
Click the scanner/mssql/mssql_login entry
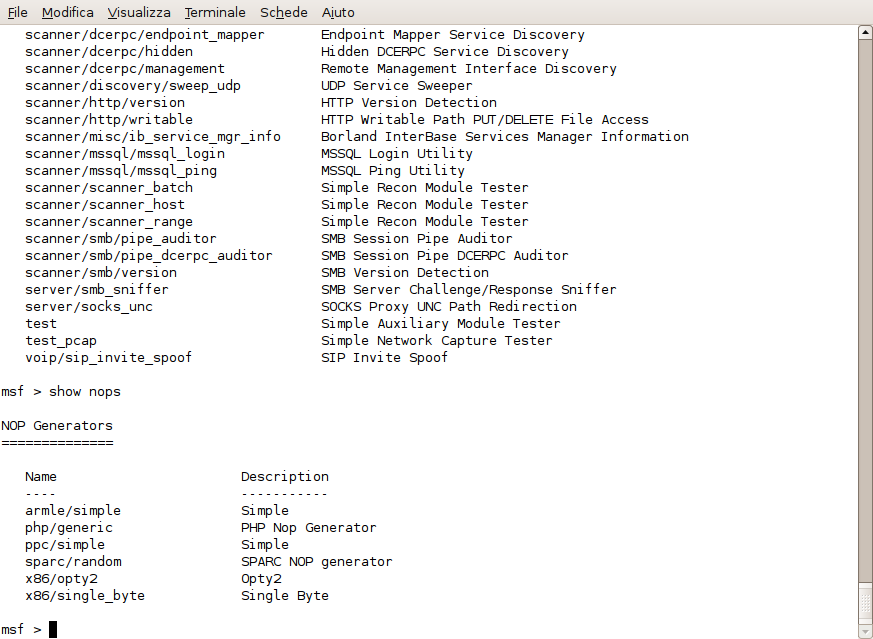[125, 154]
